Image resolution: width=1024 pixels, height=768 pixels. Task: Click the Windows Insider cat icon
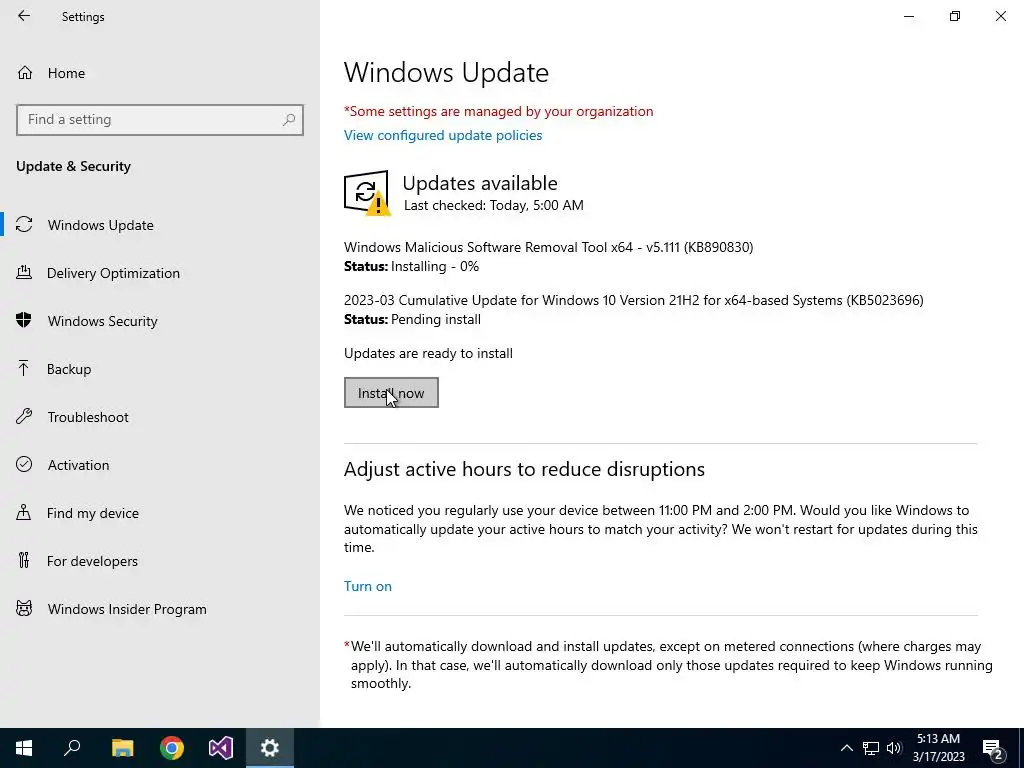24,609
